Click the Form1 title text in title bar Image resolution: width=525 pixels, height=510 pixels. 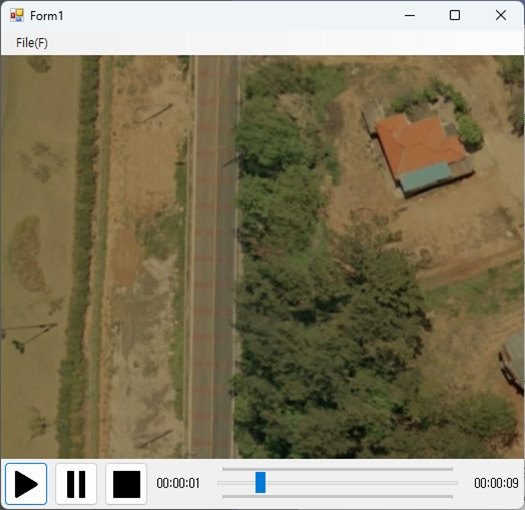47,16
